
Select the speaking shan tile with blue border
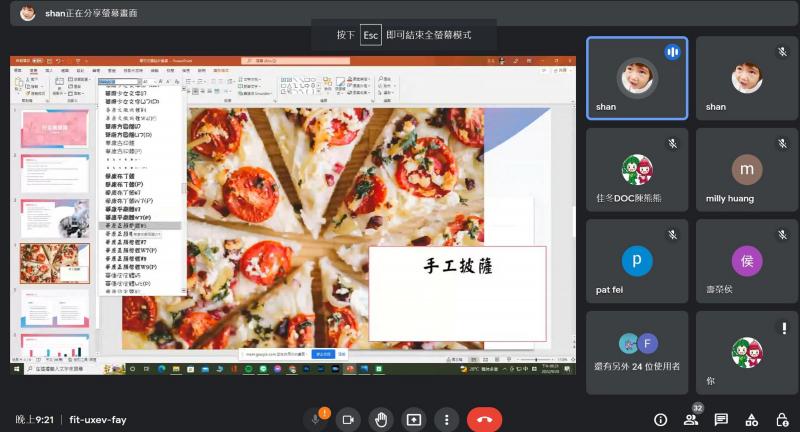tap(637, 78)
